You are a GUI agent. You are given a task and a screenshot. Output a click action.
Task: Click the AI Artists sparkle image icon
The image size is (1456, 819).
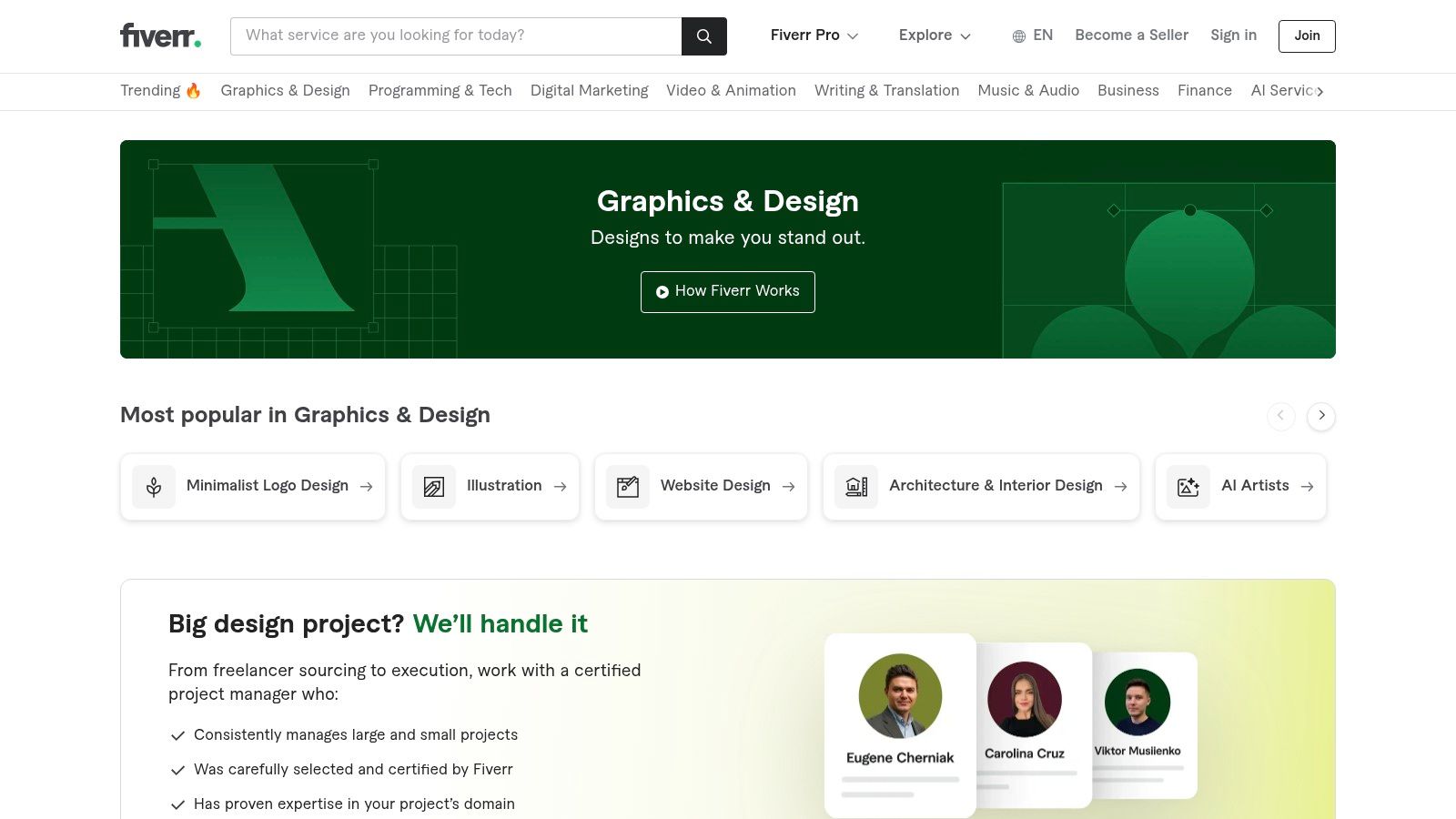coord(1188,487)
